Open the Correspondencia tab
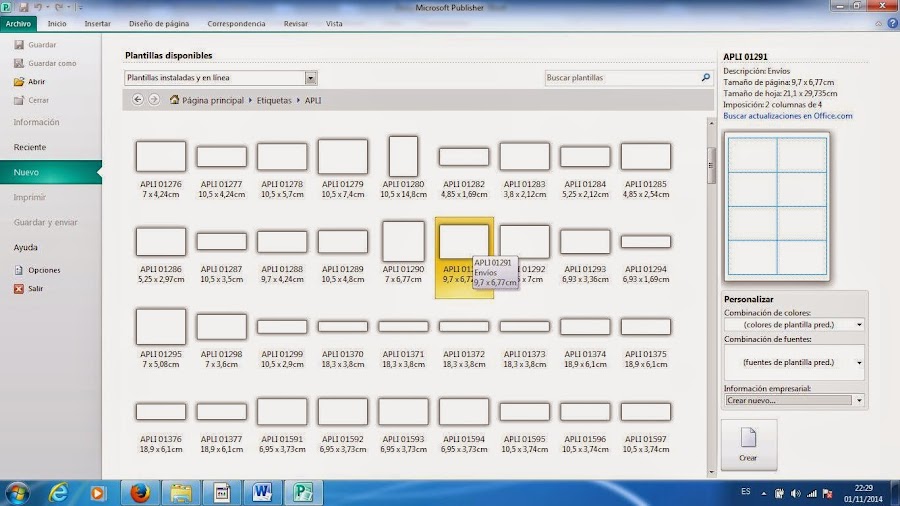The height and width of the screenshot is (506, 900). pyautogui.click(x=236, y=24)
